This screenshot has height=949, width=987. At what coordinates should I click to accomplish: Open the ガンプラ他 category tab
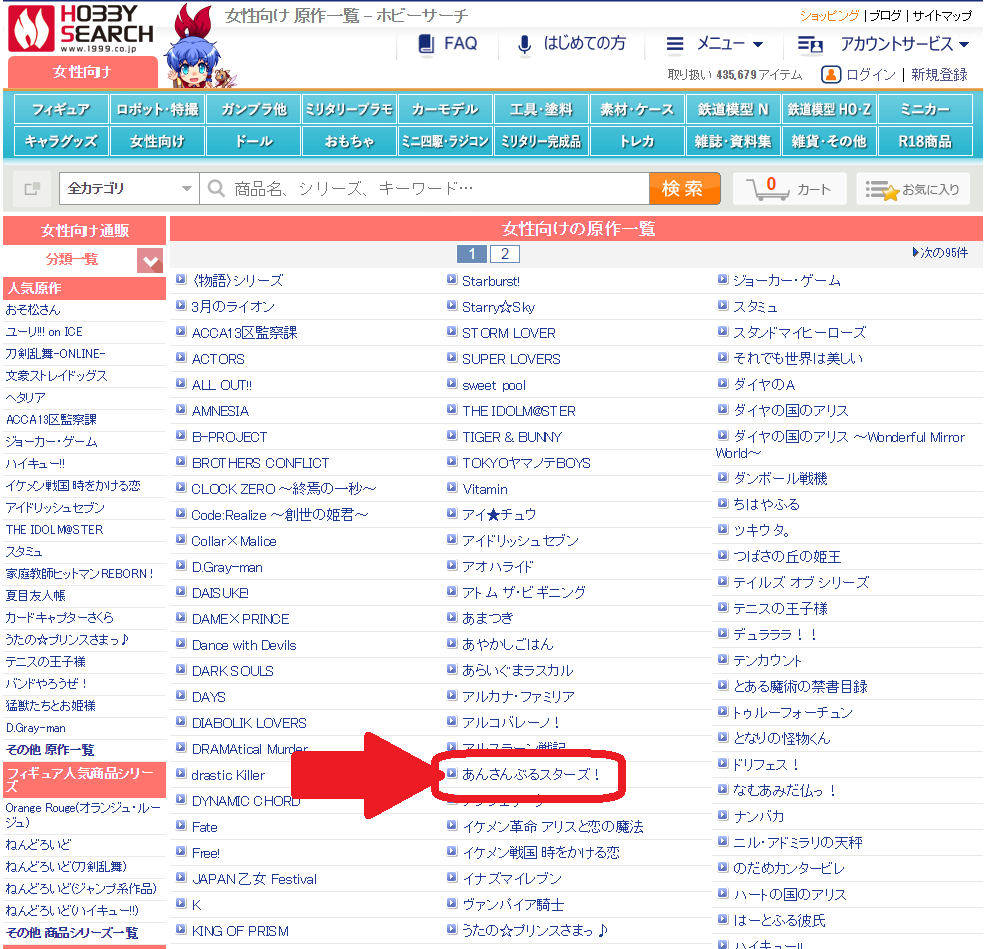click(254, 110)
